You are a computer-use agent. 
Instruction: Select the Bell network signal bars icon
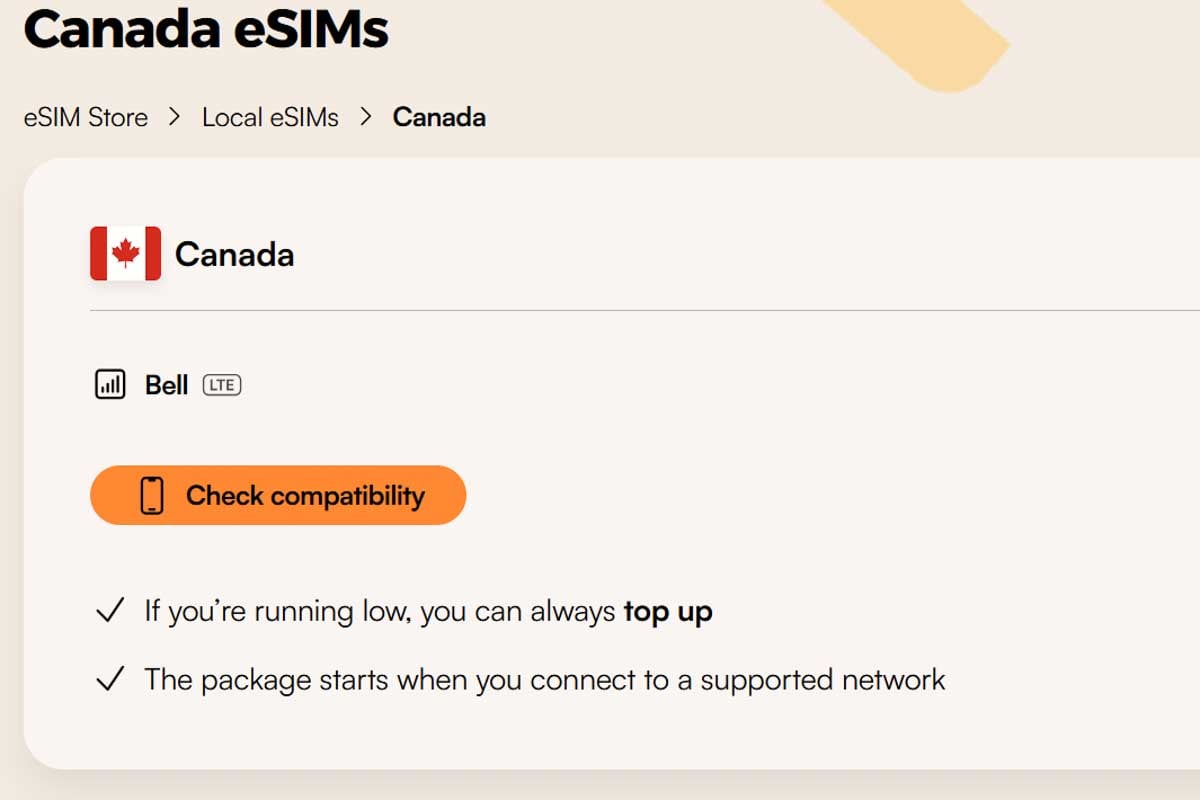pyautogui.click(x=109, y=384)
